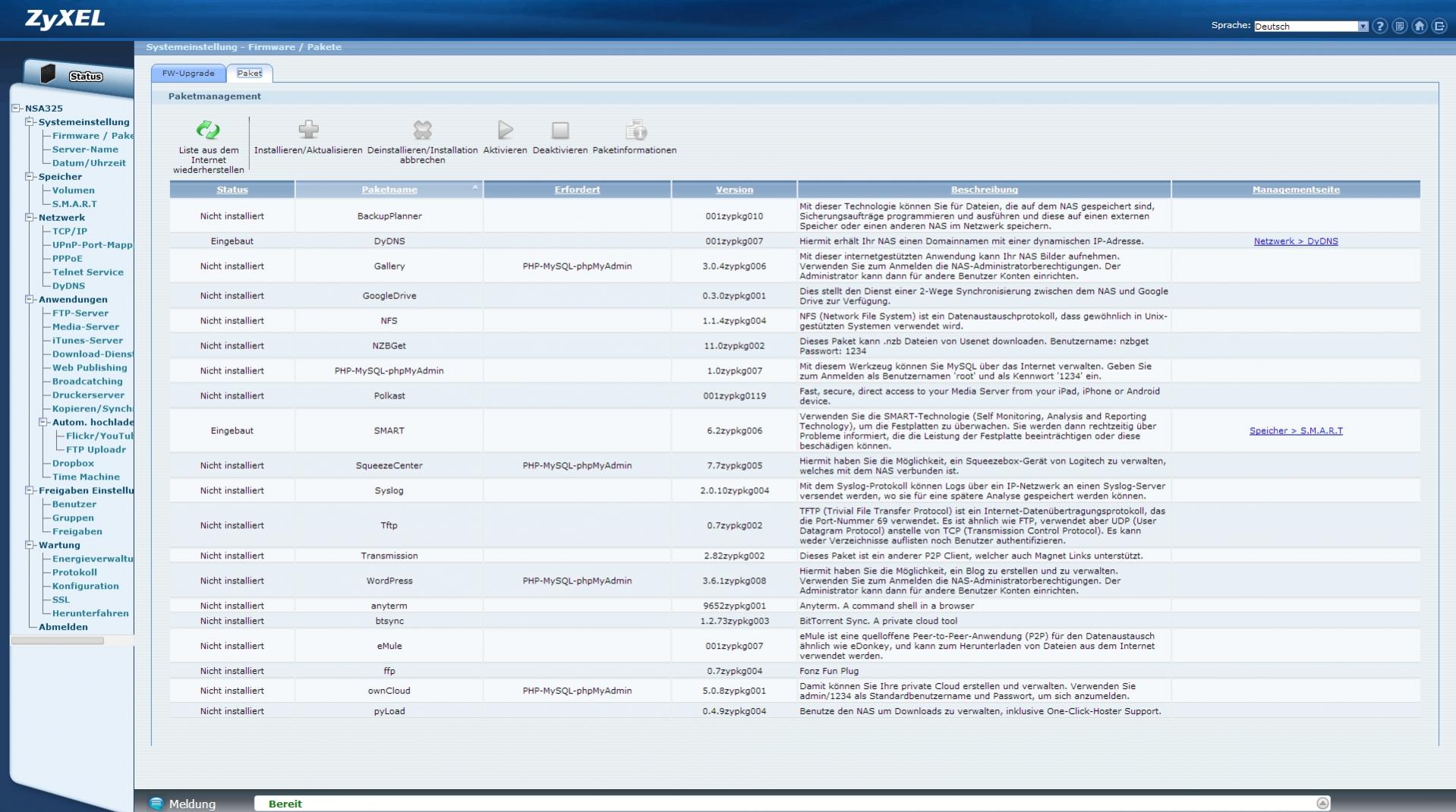
Task: Open the Sprache language dropdown
Action: click(x=1311, y=26)
